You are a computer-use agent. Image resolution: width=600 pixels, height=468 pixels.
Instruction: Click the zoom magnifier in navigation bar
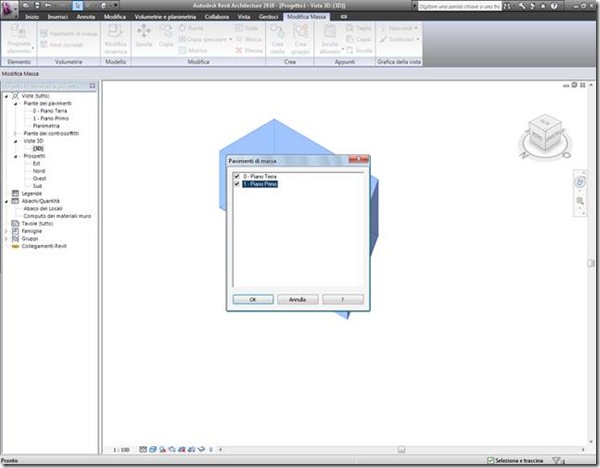[580, 201]
